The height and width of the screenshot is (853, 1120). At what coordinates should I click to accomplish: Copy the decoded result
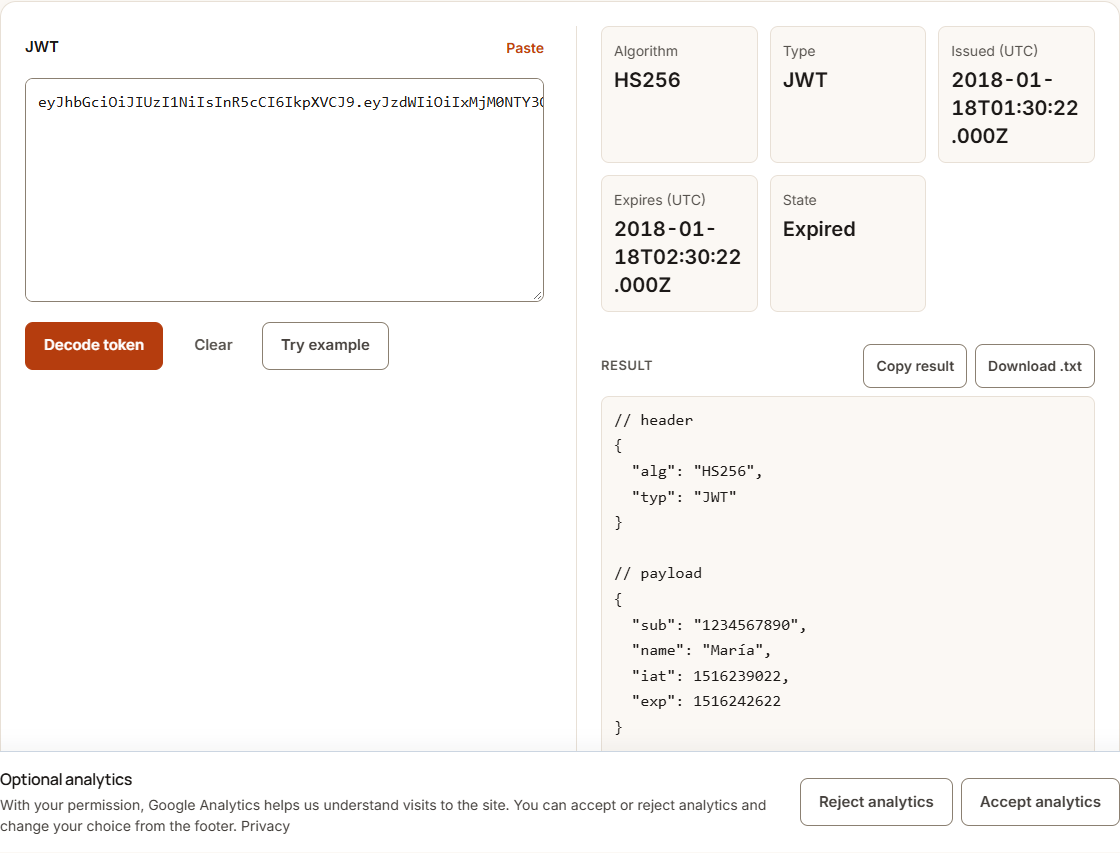(x=914, y=366)
